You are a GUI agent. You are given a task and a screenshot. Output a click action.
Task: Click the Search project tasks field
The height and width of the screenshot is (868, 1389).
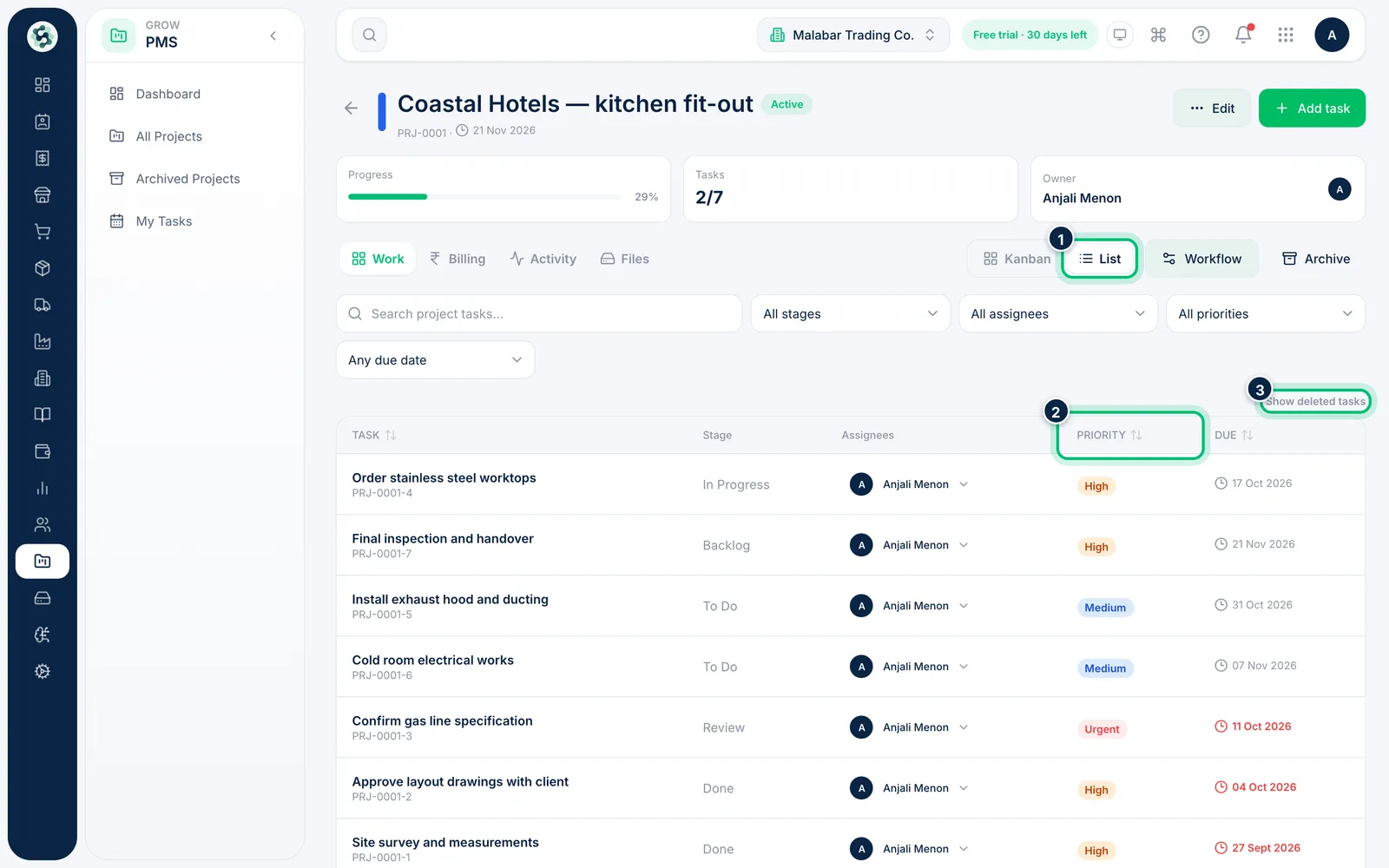point(539,313)
